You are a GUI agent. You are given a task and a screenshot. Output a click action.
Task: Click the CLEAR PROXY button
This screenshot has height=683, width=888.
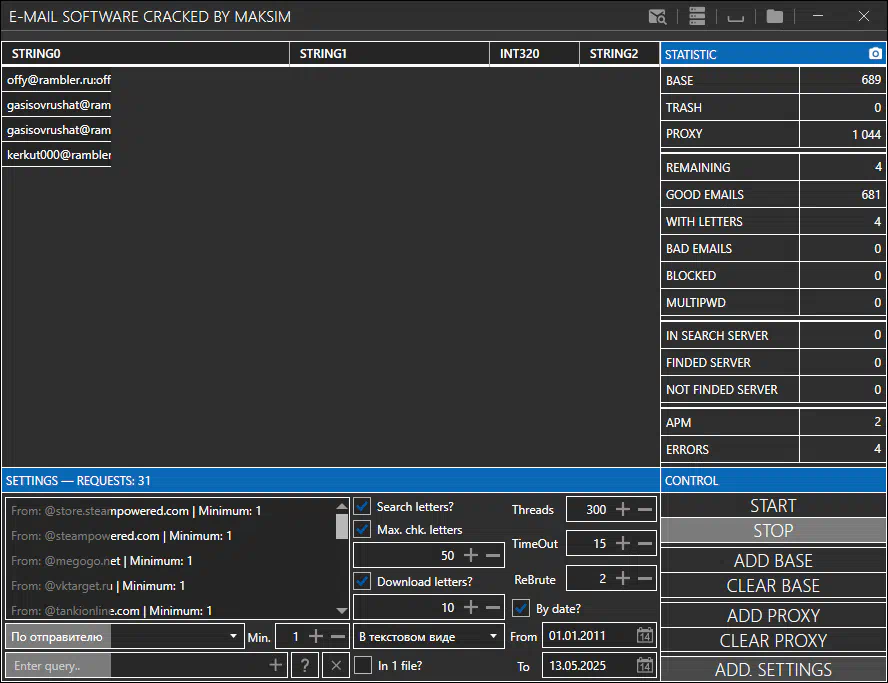coord(773,640)
